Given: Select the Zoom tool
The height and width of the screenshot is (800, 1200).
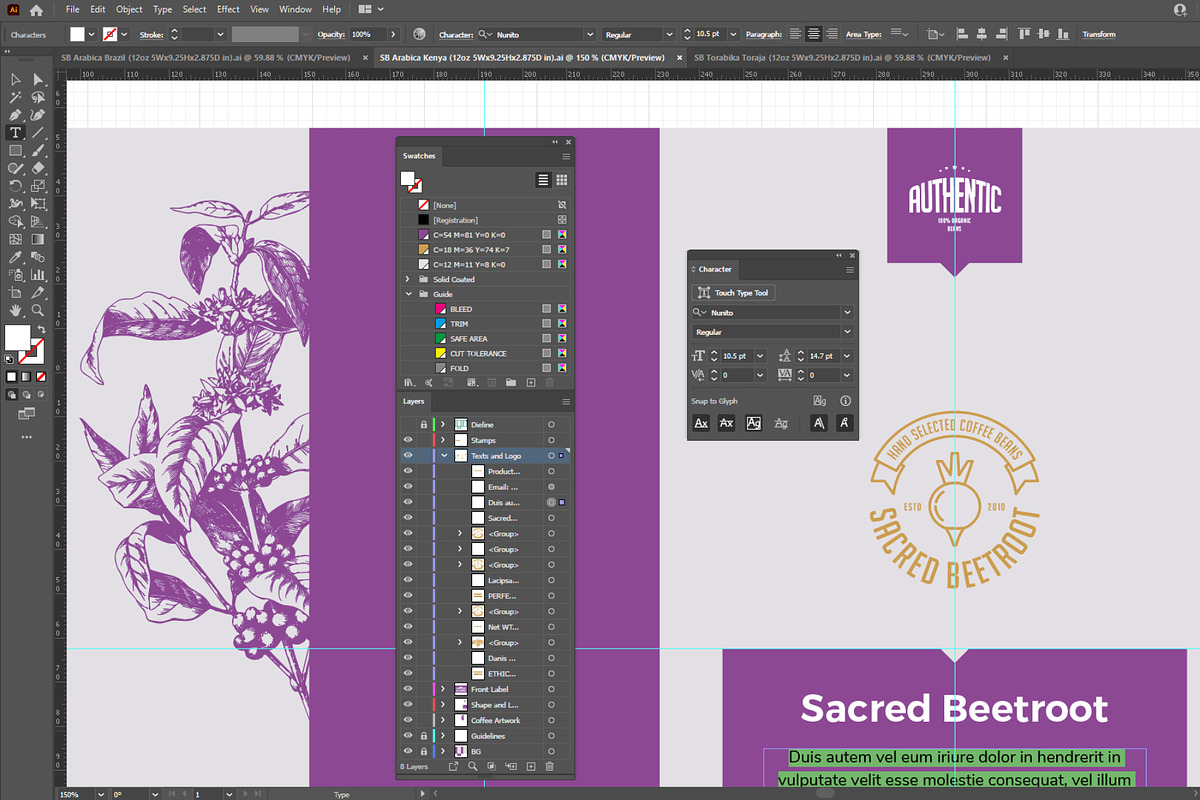Looking at the screenshot, I should (x=38, y=311).
